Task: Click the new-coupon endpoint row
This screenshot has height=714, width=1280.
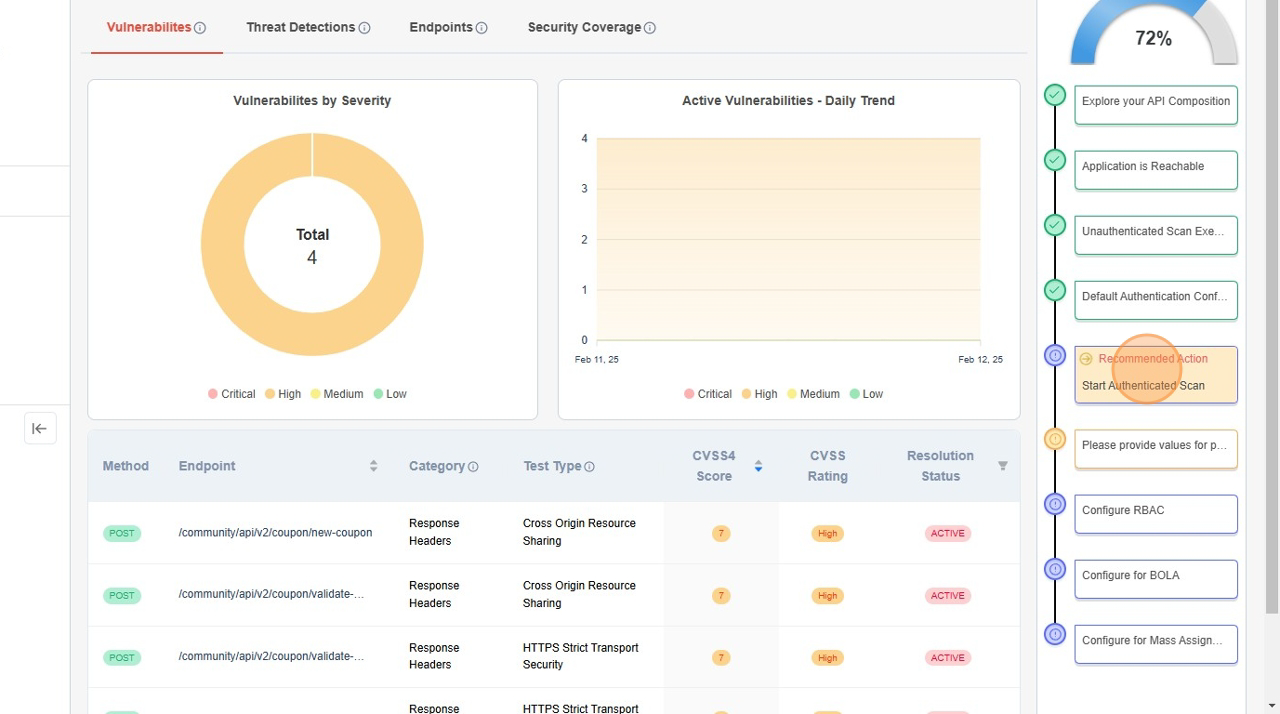Action: point(275,533)
